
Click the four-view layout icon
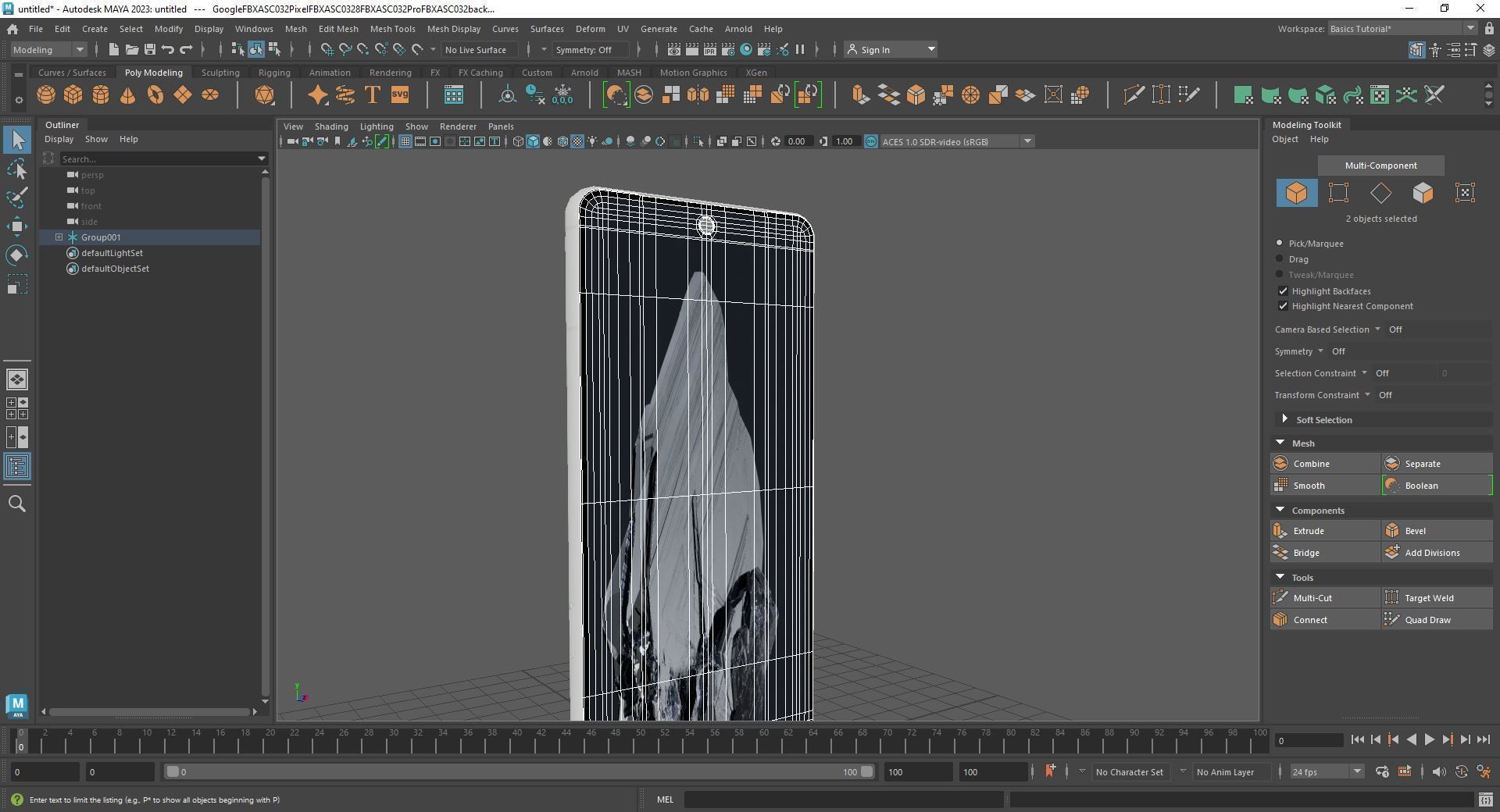click(x=17, y=408)
